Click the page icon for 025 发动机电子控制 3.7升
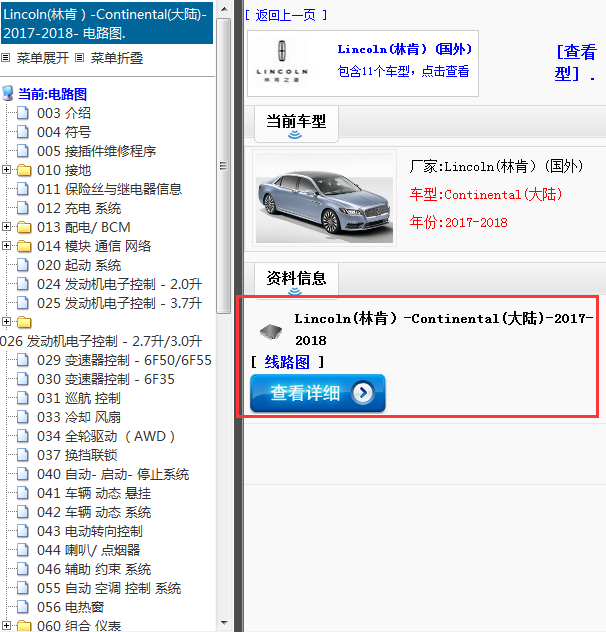Image resolution: width=606 pixels, height=632 pixels. (23, 303)
